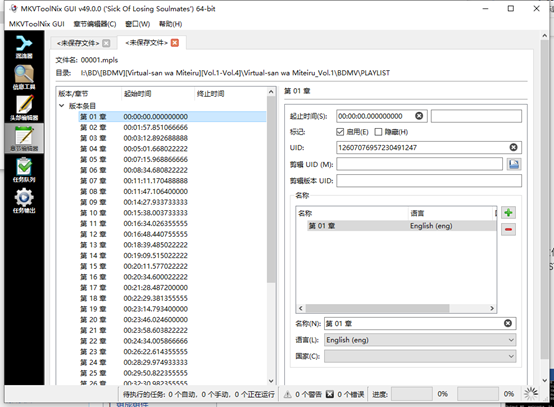Image resolution: width=554 pixels, height=407 pixels.
Task: Click the names list horizontal scrollbar
Action: coord(378,308)
